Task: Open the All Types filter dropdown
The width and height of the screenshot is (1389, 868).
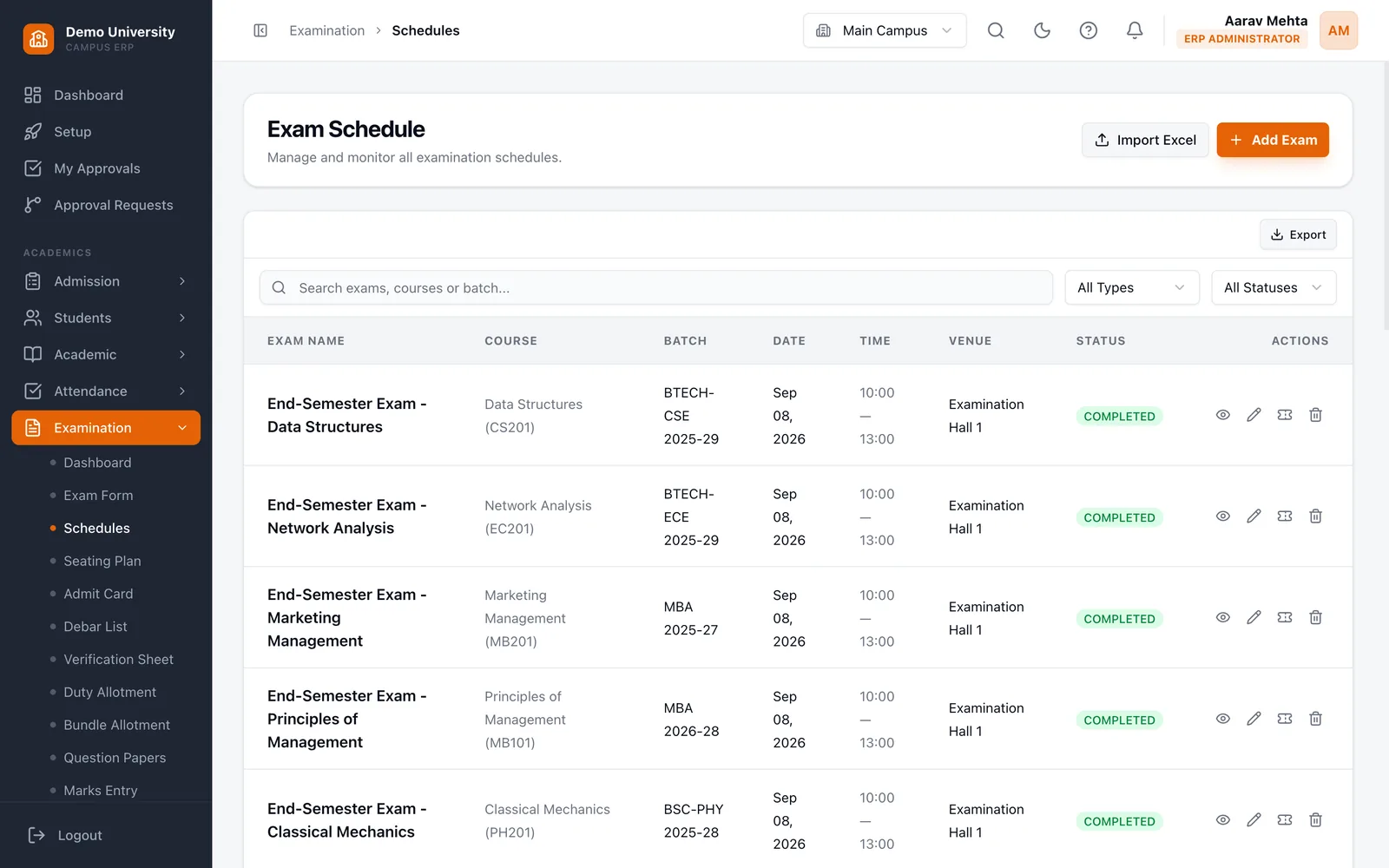Action: [1132, 287]
